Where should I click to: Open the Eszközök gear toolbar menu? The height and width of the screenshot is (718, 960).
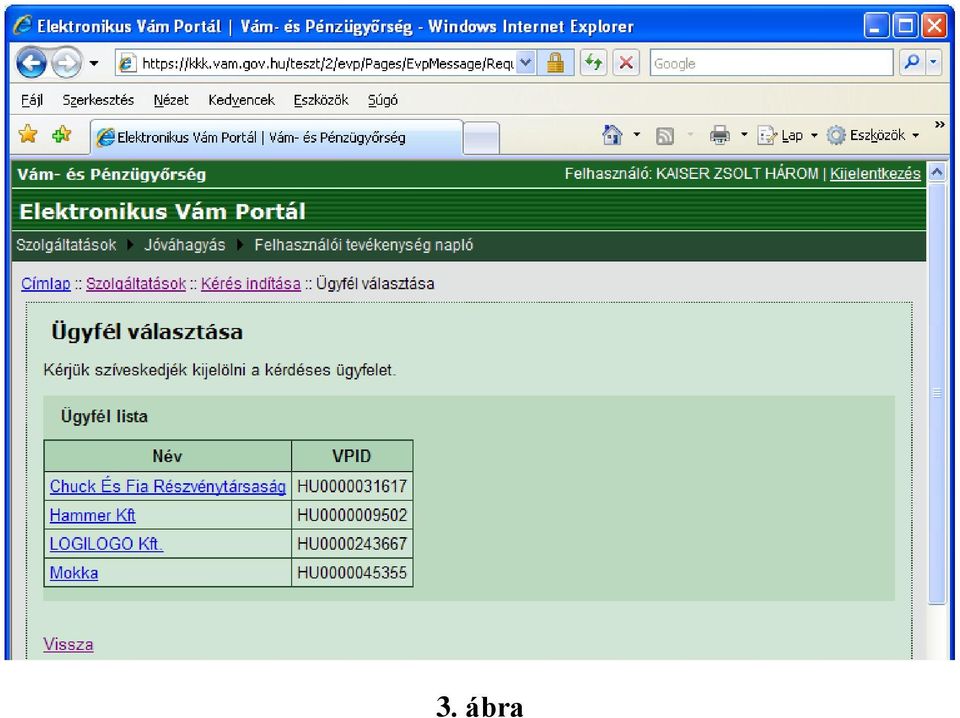click(x=872, y=135)
